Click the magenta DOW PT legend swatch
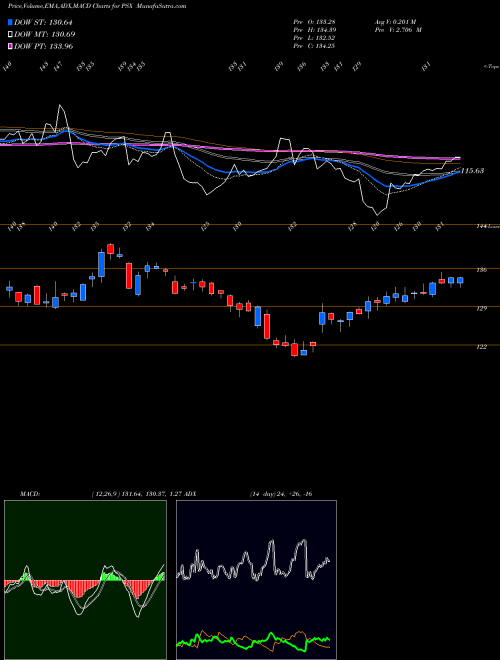Image resolution: width=500 pixels, height=660 pixels. tap(10, 46)
